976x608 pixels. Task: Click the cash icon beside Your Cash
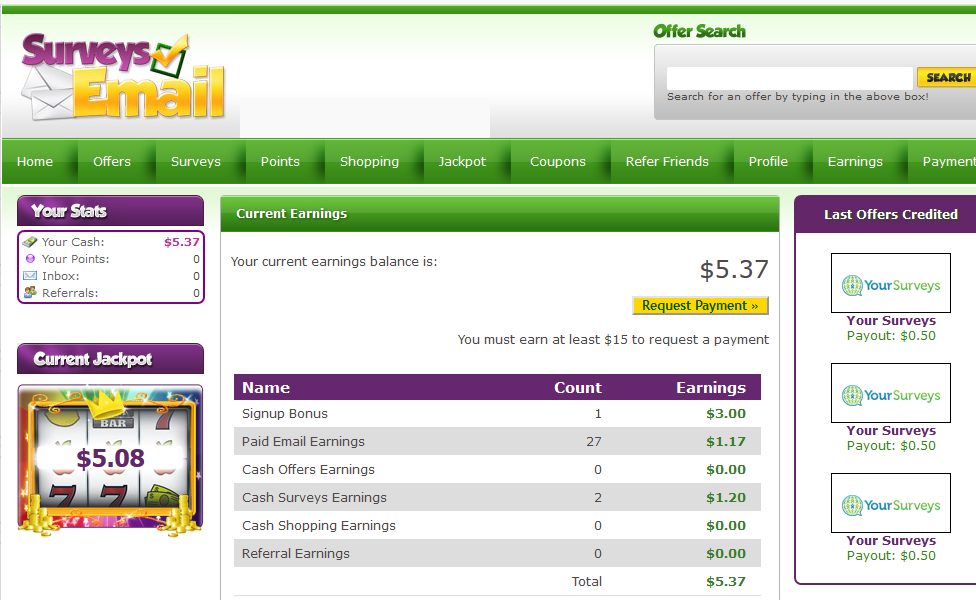click(30, 242)
